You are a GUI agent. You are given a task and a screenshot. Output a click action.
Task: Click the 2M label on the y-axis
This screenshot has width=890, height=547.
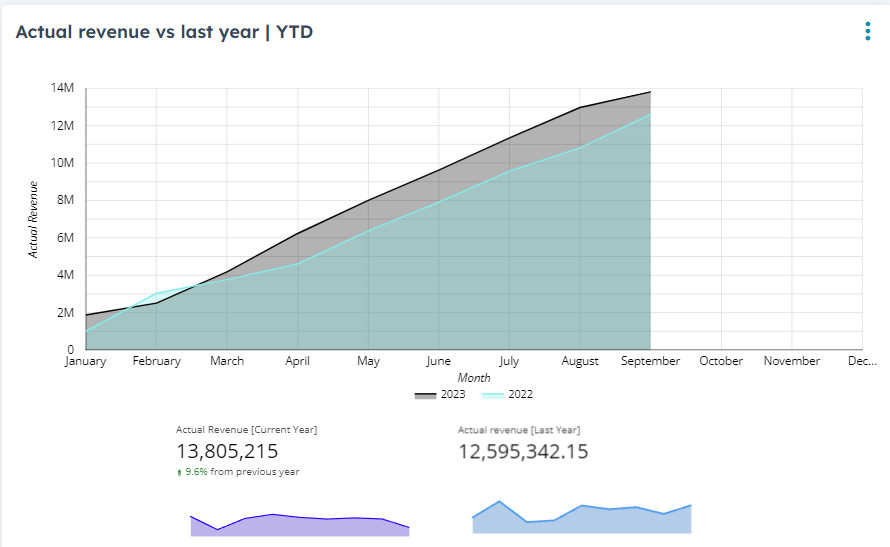[x=65, y=313]
